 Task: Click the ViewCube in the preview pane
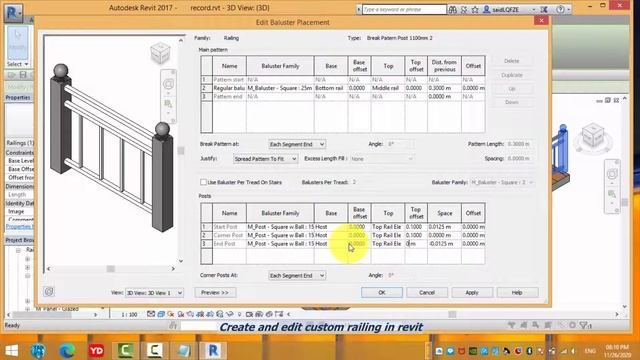160,53
